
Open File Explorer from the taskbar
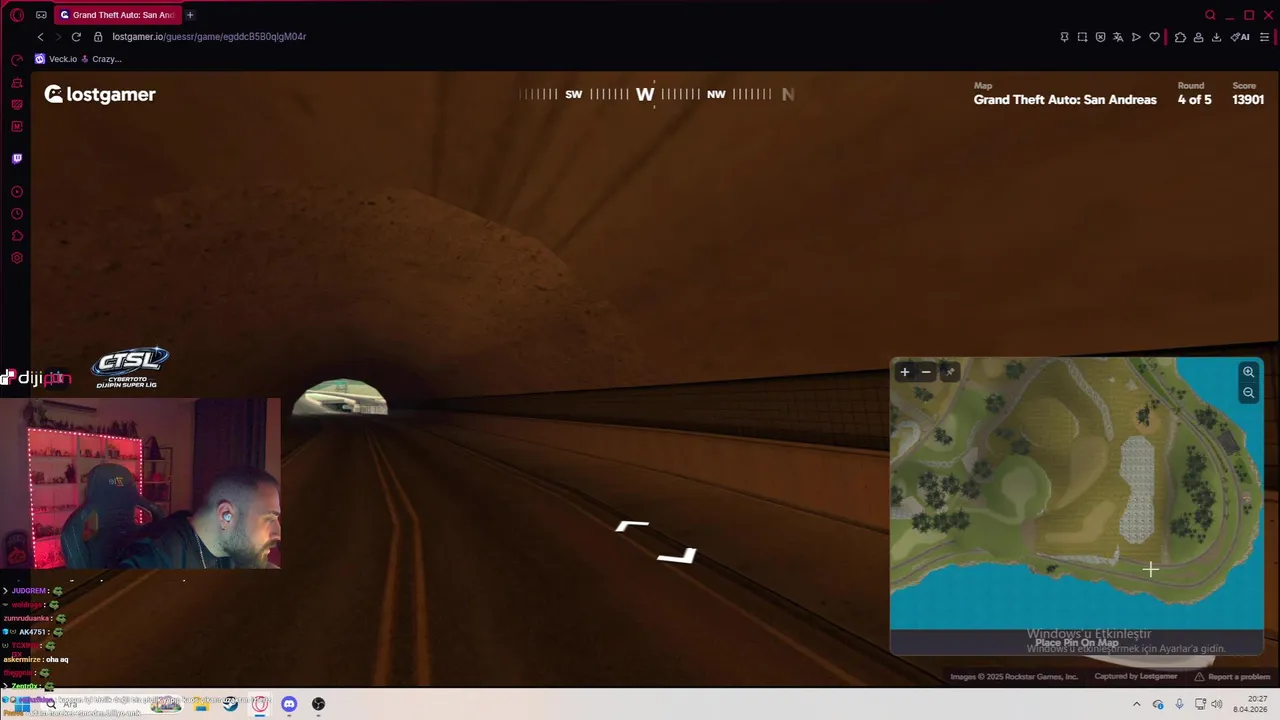click(201, 704)
